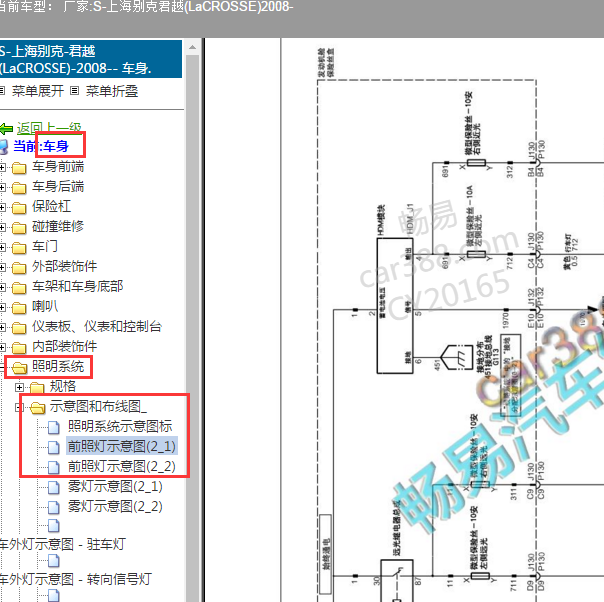Expand the 外部装饰件 tree node

pos(2,267)
